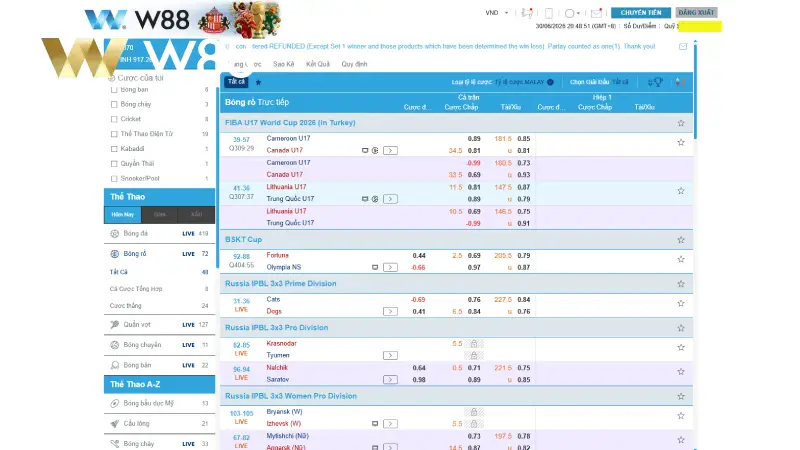Screen dimensions: 800x450
Task: Click the page vertical scrollbar
Action: [695, 92]
